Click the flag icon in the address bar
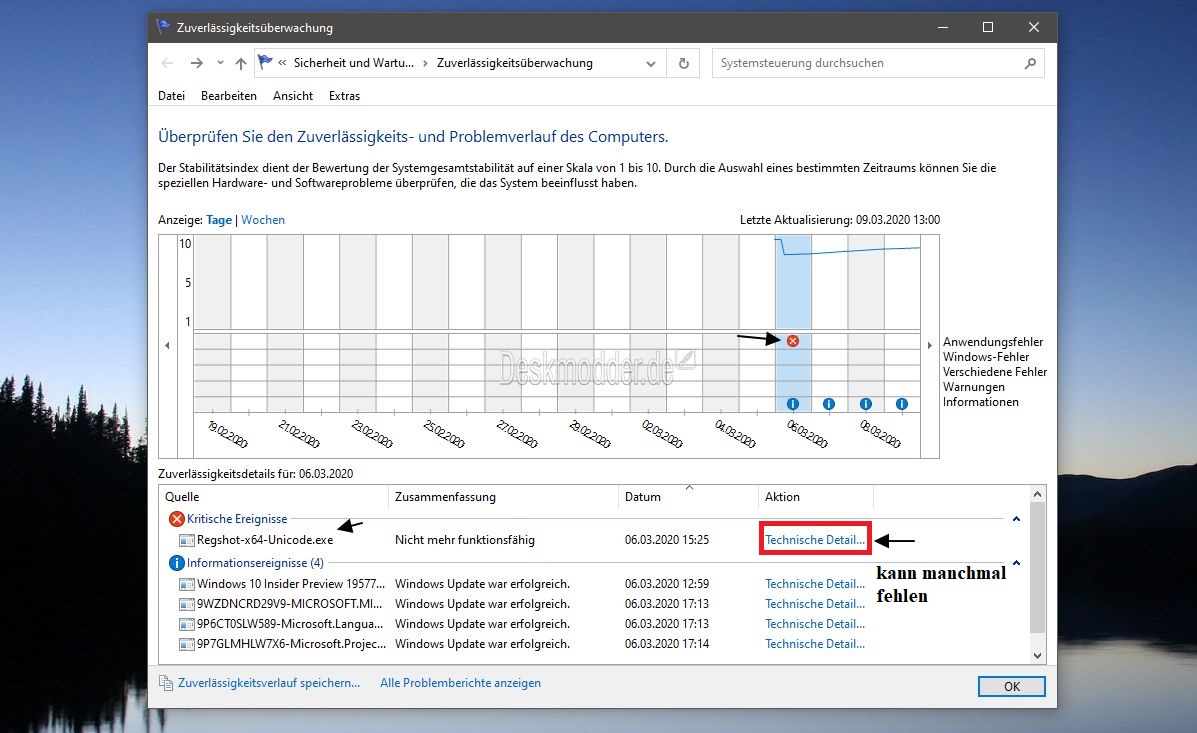This screenshot has height=733, width=1197. click(x=264, y=61)
